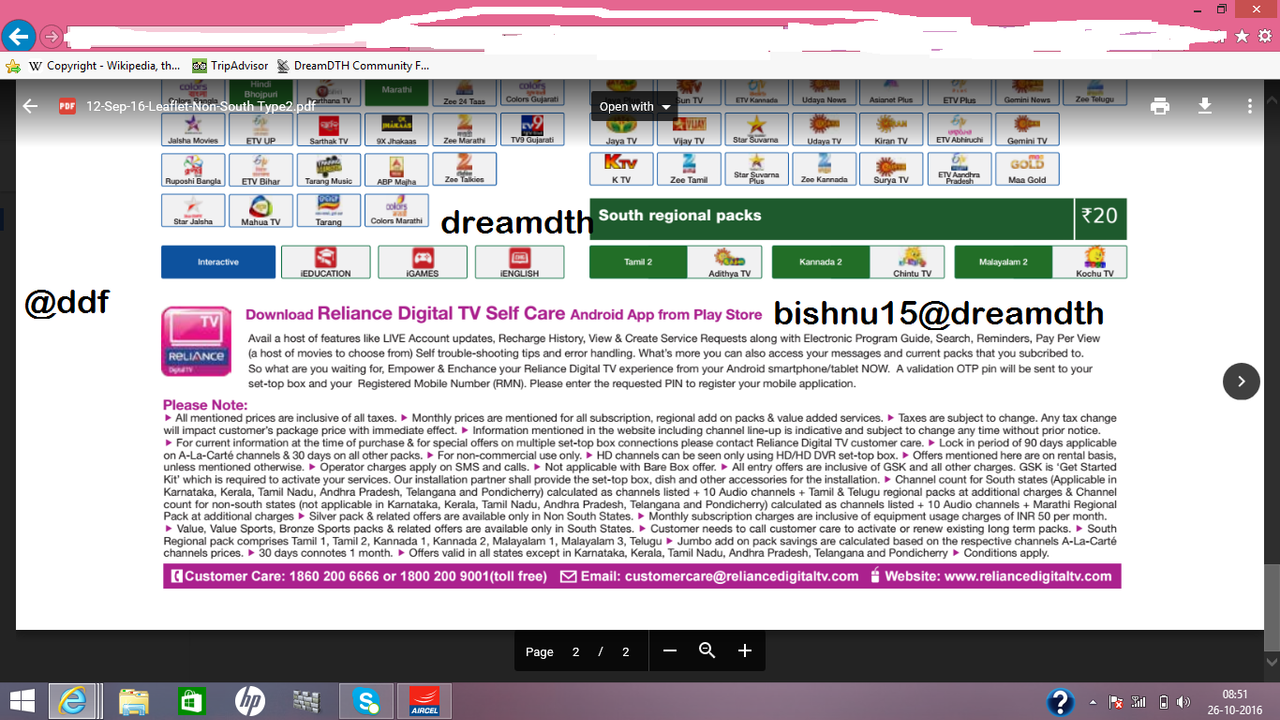
Task: Expand the Open with dropdown
Action: (635, 106)
